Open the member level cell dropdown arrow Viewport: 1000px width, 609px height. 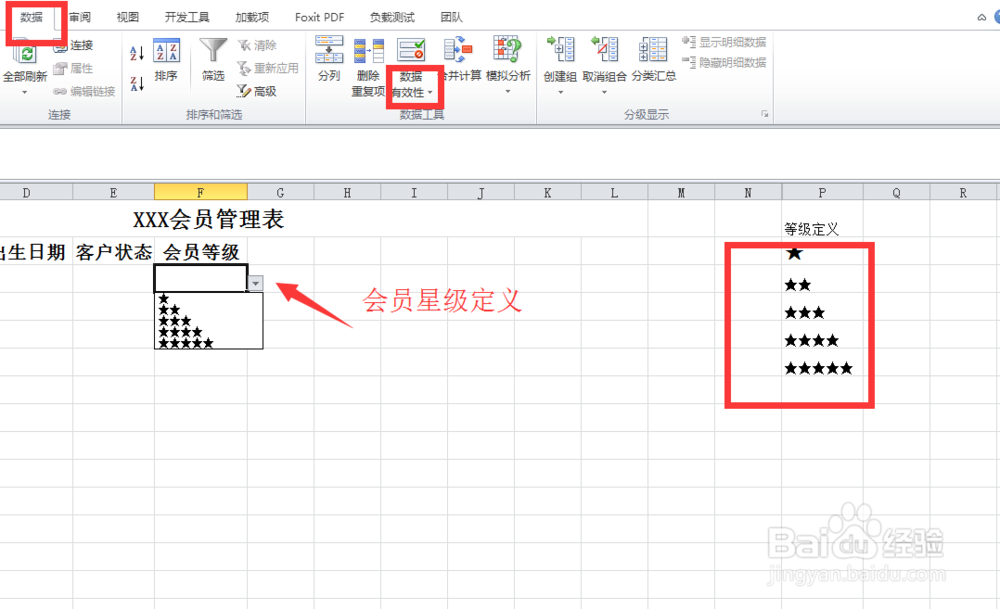pyautogui.click(x=256, y=283)
